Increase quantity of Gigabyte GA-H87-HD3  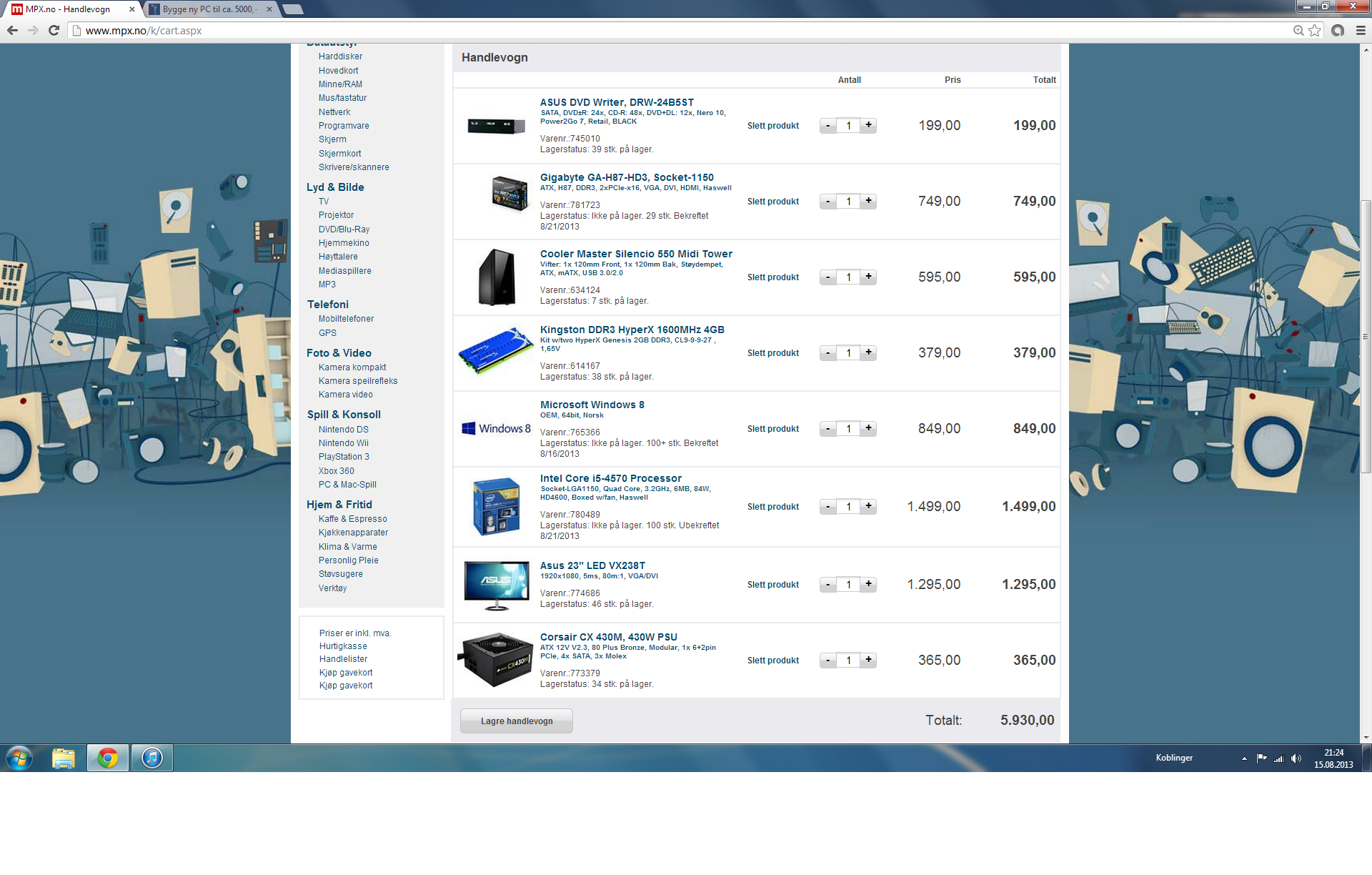[868, 201]
